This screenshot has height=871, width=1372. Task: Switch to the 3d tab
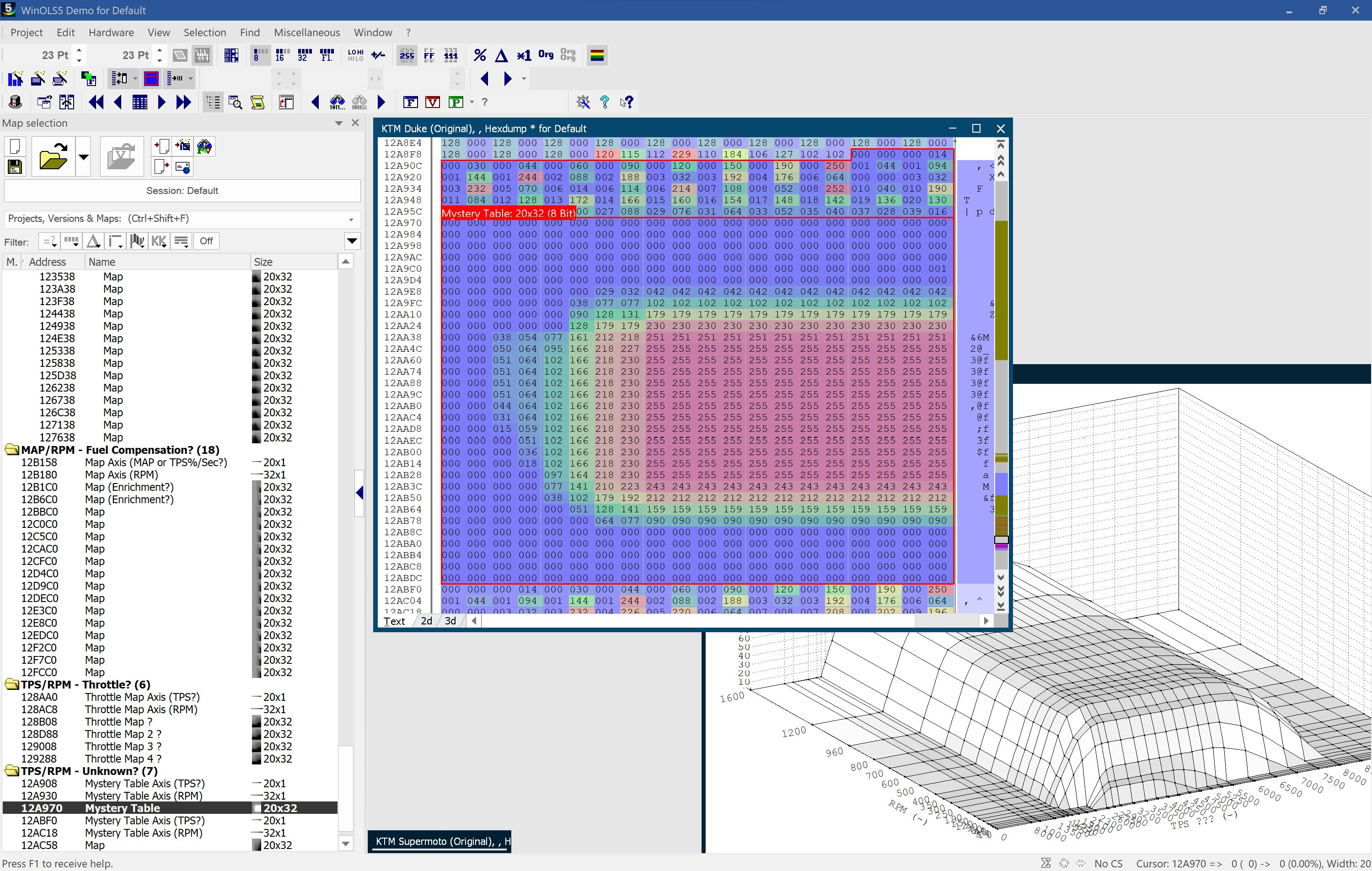click(450, 621)
